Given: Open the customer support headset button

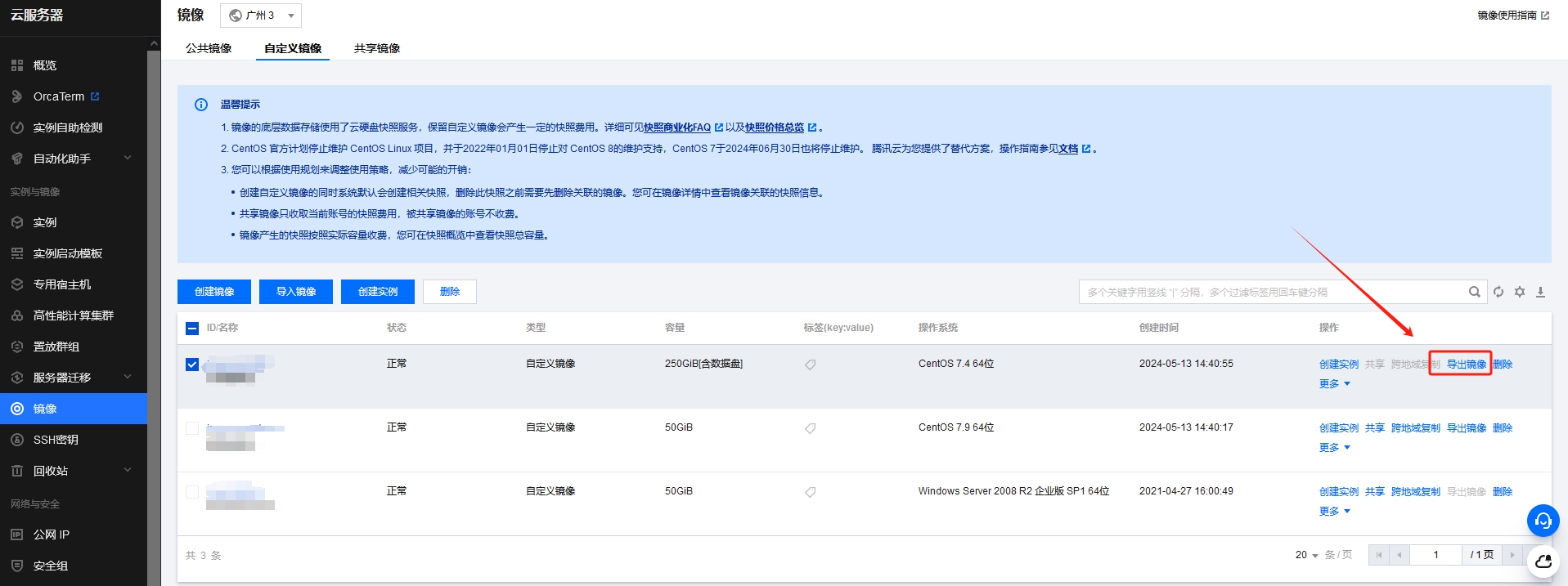Looking at the screenshot, I should click(1543, 521).
